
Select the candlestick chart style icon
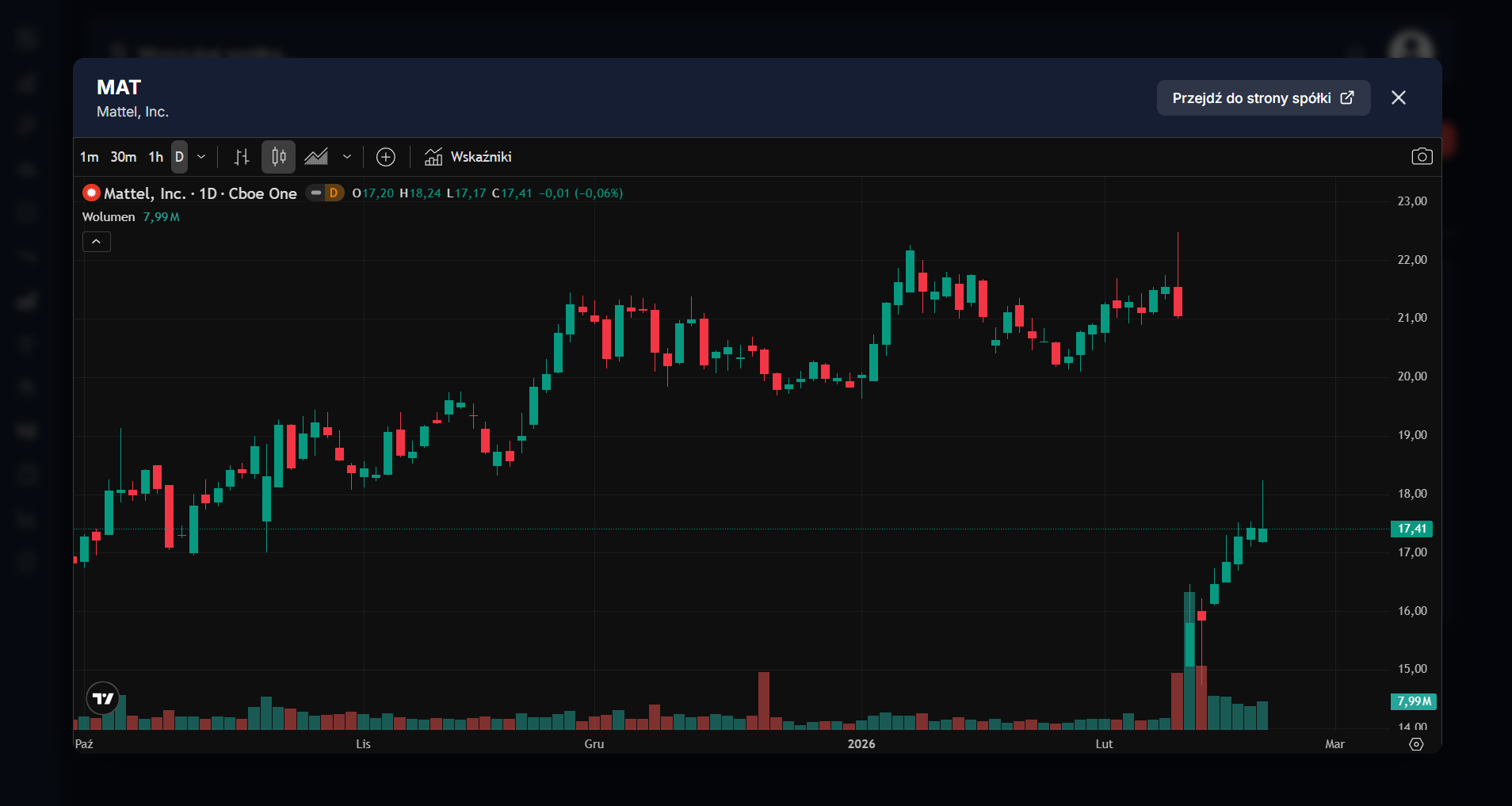pyautogui.click(x=278, y=157)
